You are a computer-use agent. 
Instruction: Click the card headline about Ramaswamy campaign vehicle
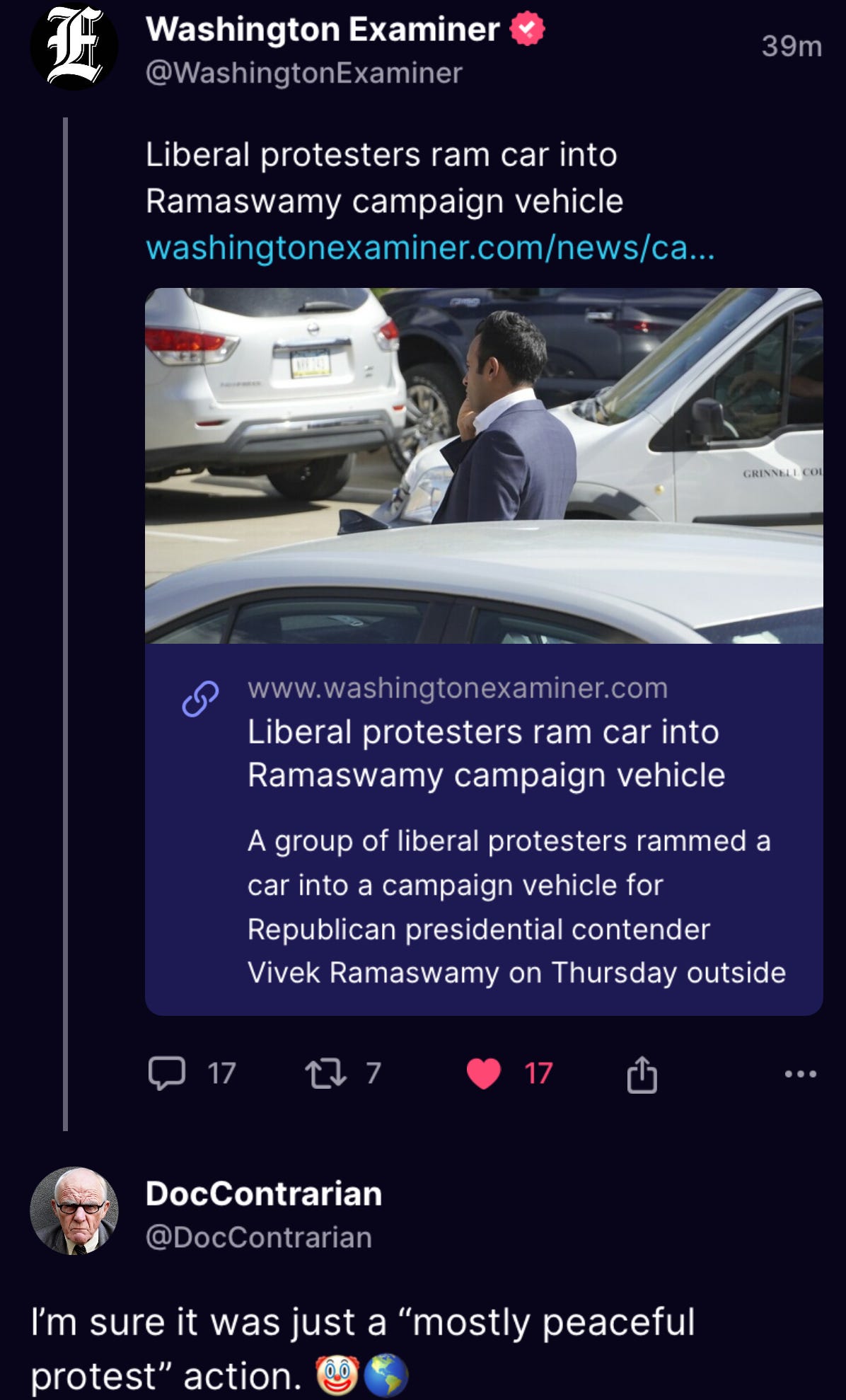[487, 753]
